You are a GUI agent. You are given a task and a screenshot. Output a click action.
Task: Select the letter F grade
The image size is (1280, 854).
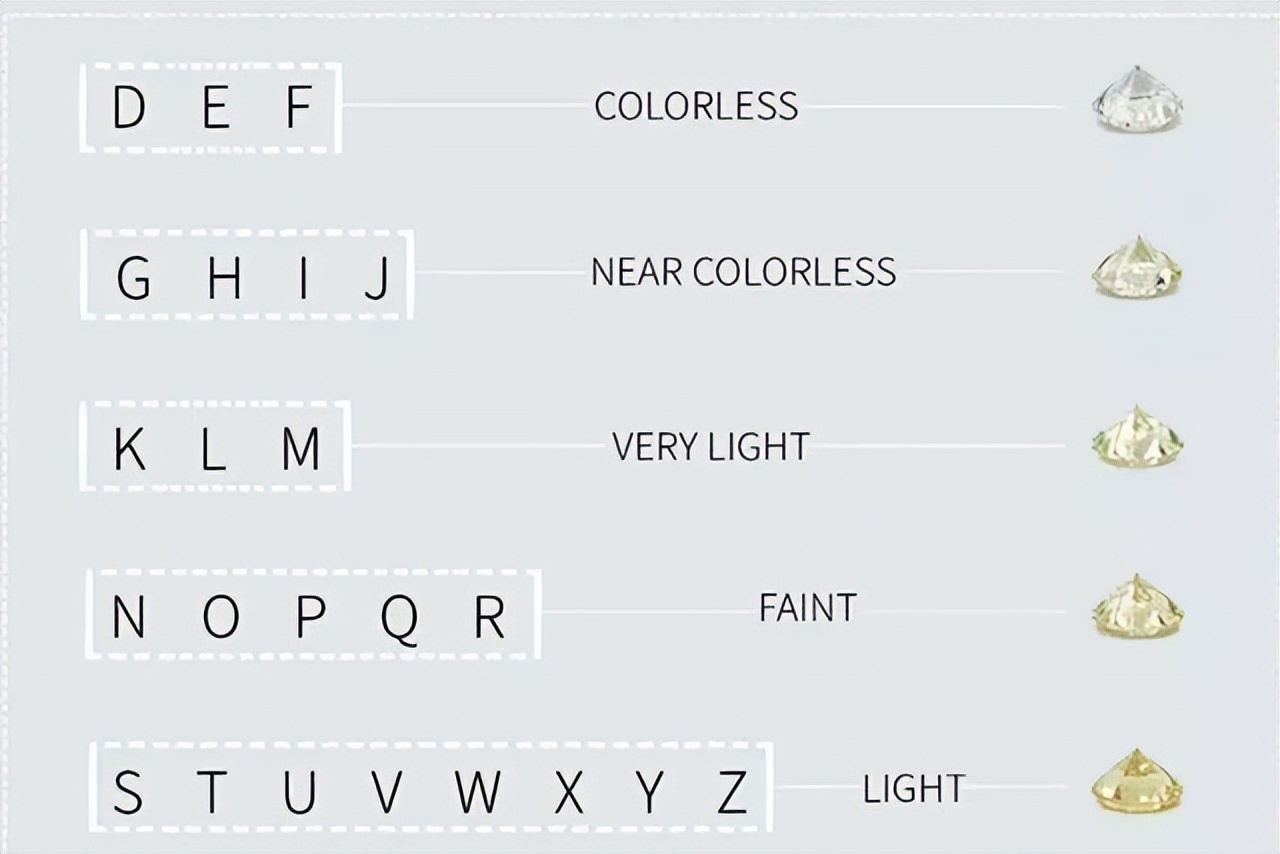point(300,108)
